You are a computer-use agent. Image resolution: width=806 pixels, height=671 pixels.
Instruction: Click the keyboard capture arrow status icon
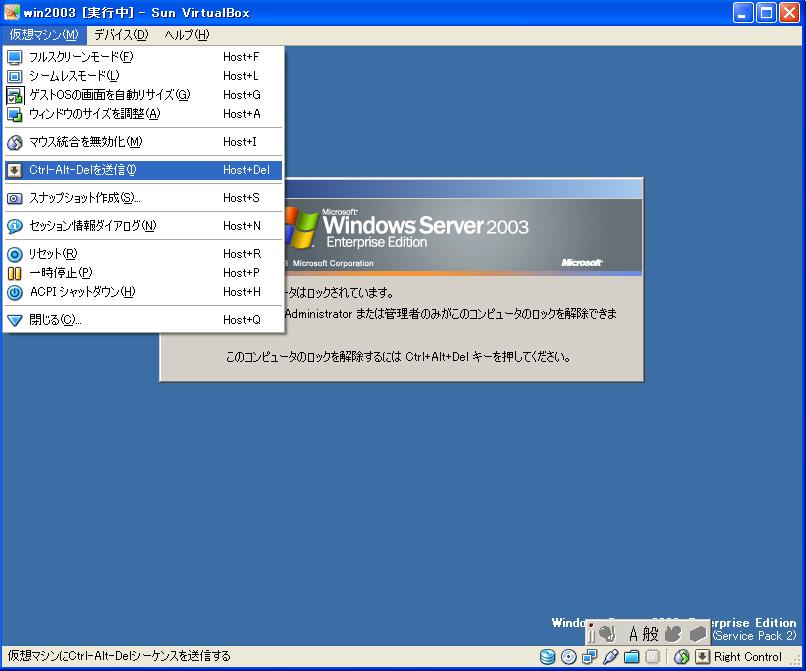702,657
